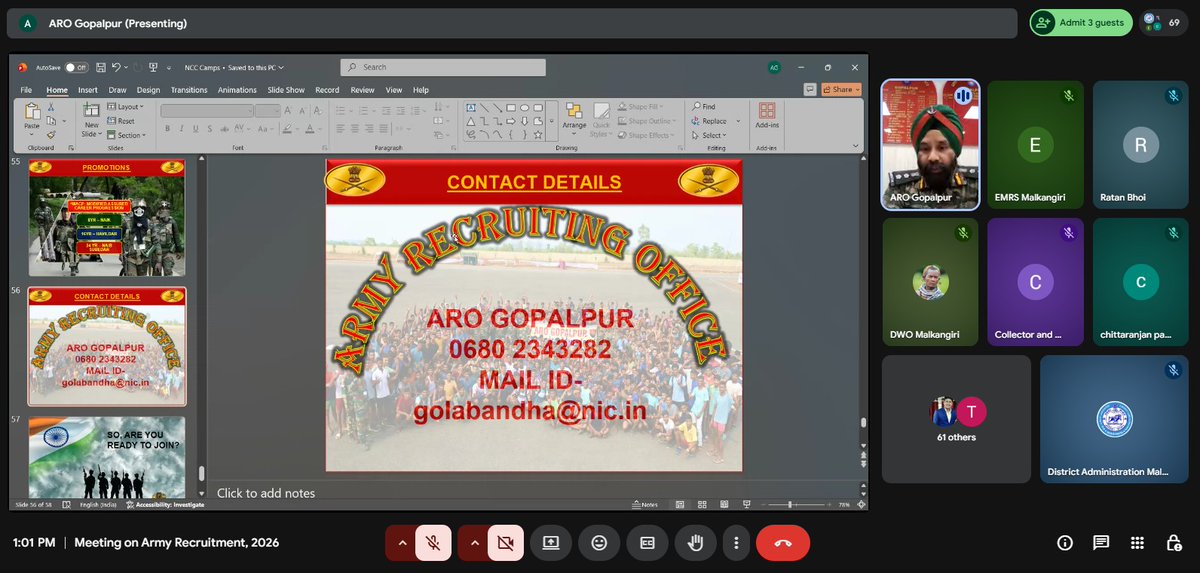The height and width of the screenshot is (573, 1200).
Task: Open the Share dropdown button
Action: pos(842,89)
